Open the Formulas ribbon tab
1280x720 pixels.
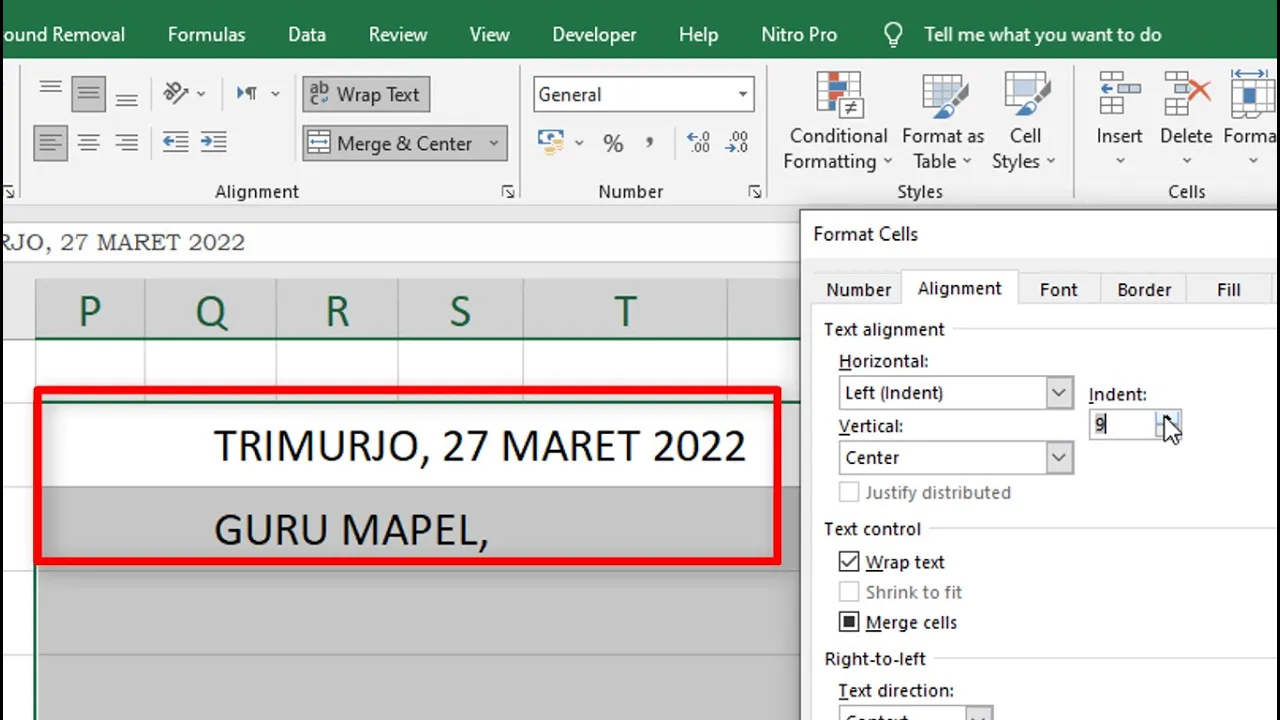tap(206, 34)
